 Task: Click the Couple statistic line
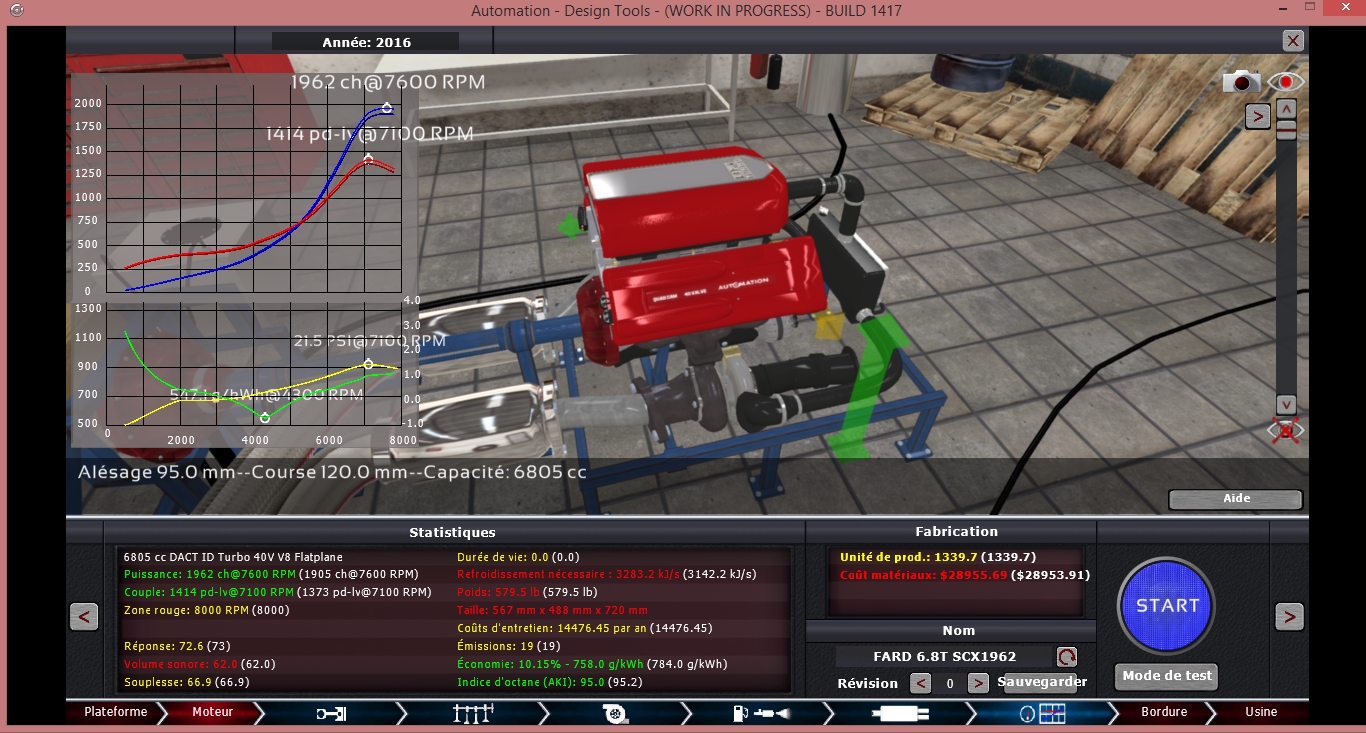pyautogui.click(x=277, y=592)
